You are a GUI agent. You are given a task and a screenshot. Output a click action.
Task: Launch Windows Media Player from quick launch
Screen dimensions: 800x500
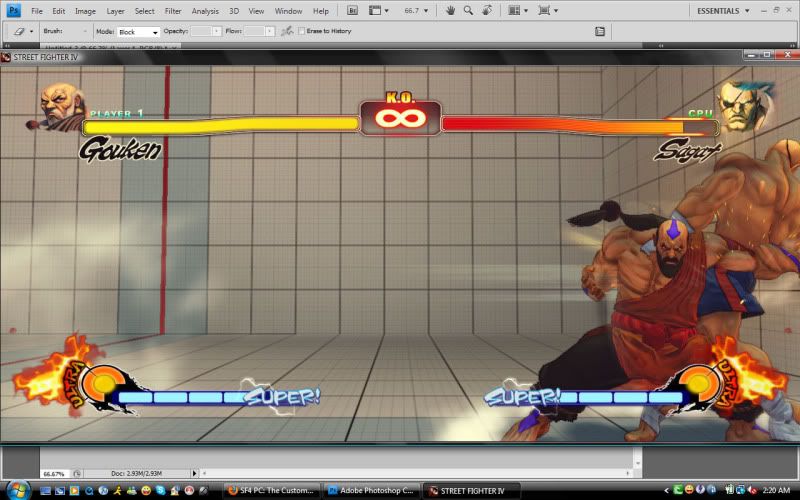pyautogui.click(x=74, y=491)
